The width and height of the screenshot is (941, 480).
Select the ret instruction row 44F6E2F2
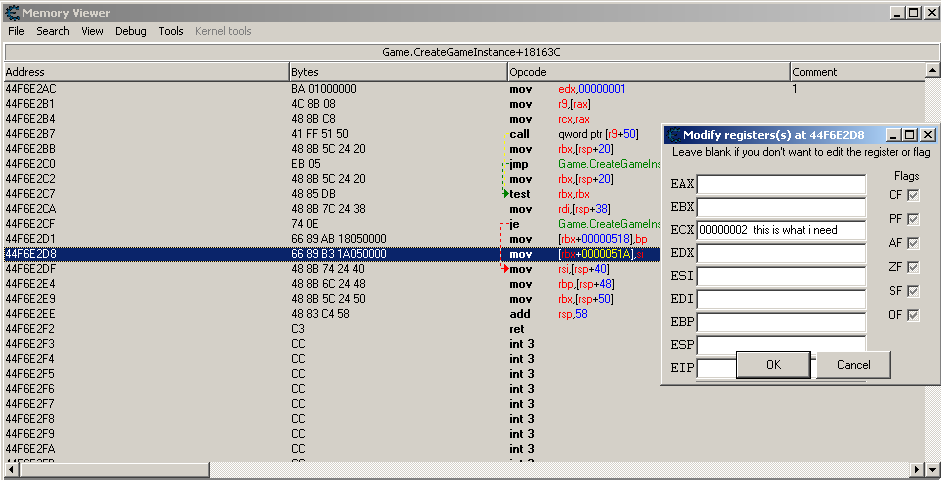coord(333,329)
